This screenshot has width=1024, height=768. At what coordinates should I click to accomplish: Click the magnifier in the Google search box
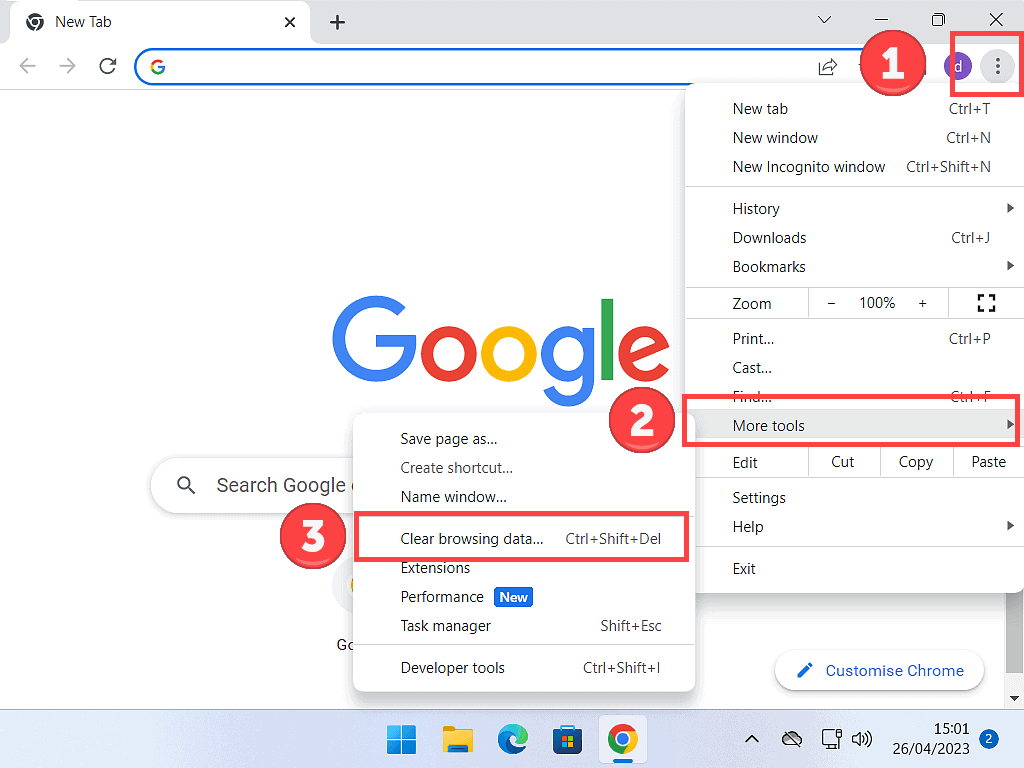pos(185,485)
